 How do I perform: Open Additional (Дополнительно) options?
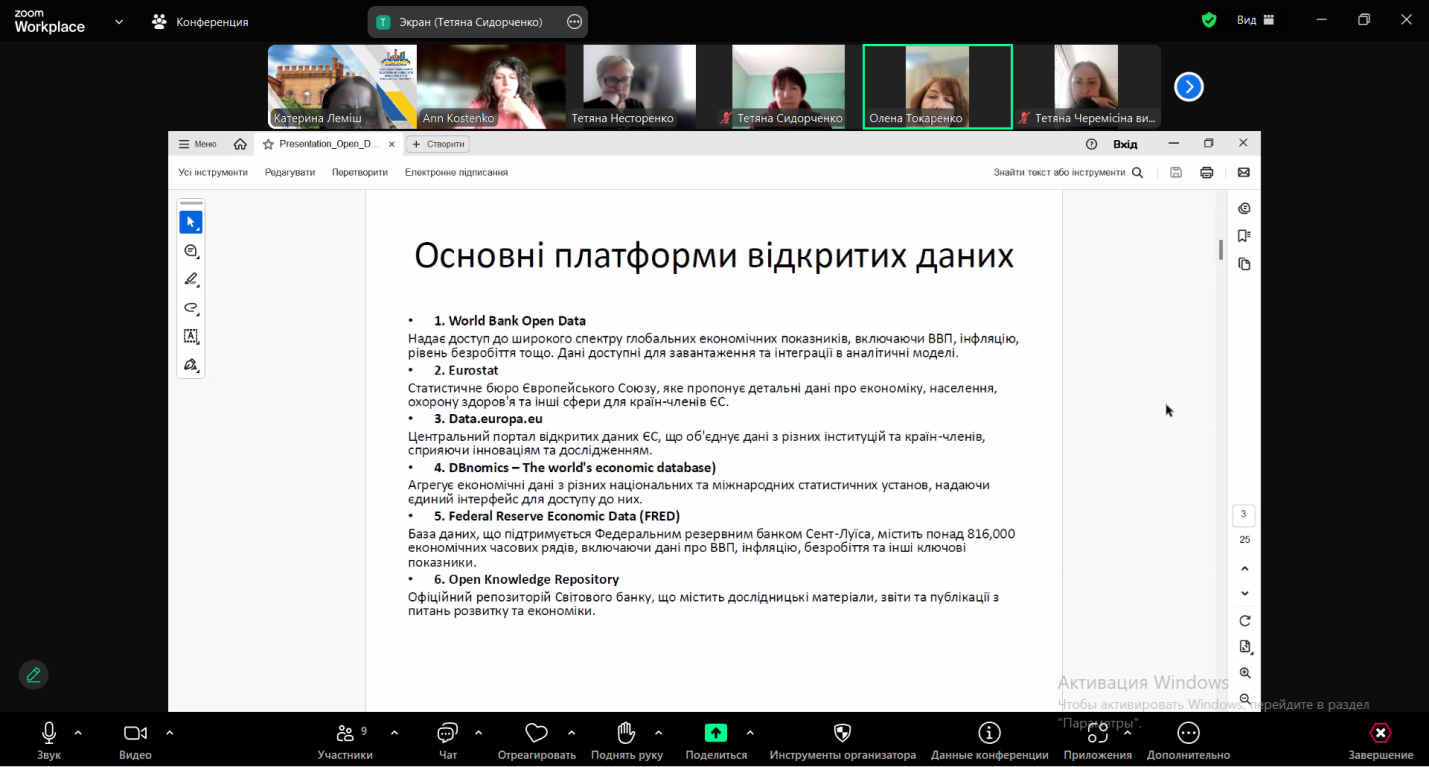[1188, 740]
